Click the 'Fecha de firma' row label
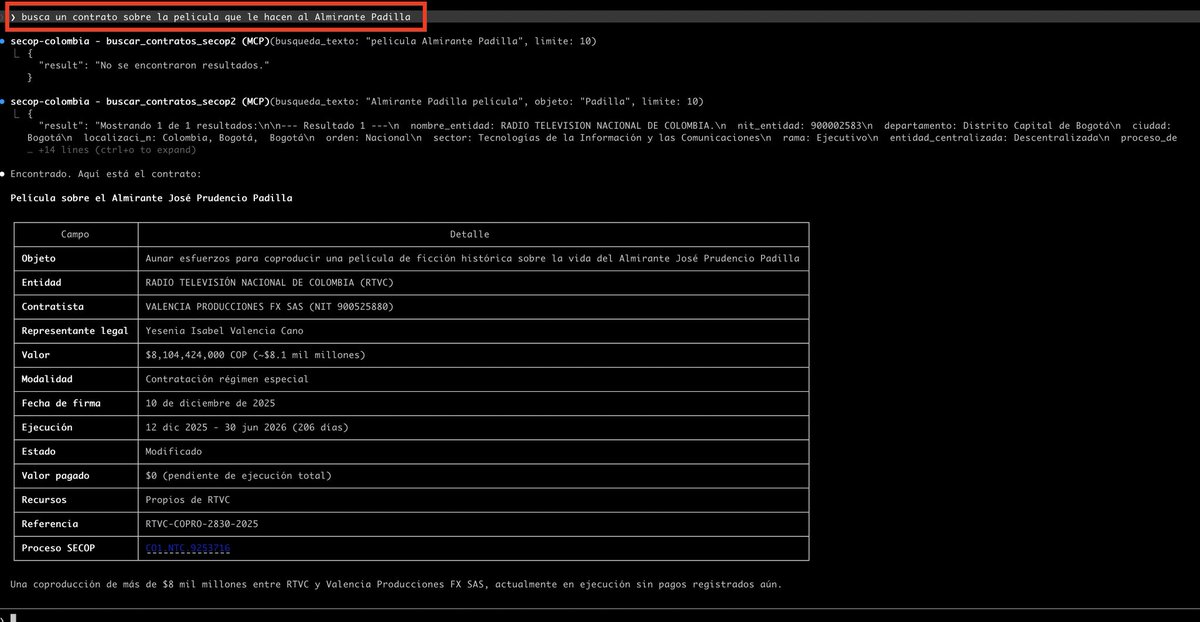The width and height of the screenshot is (1200, 622). [62, 403]
